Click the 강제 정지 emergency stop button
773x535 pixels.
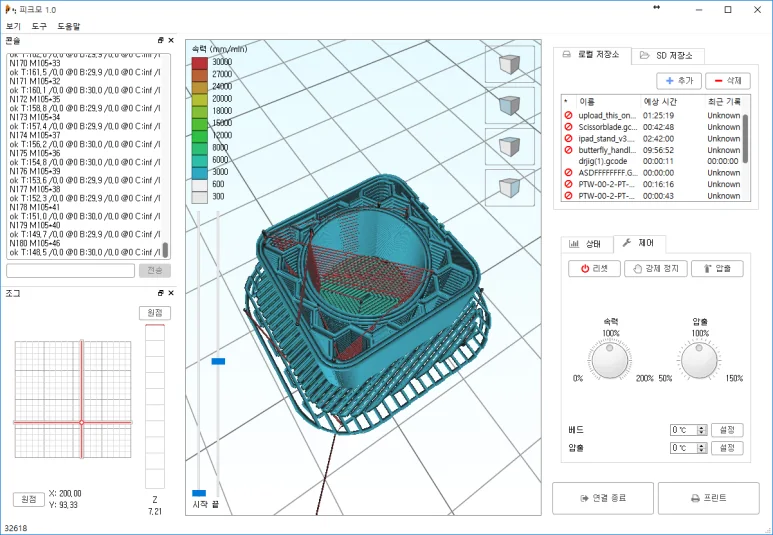[x=656, y=268]
